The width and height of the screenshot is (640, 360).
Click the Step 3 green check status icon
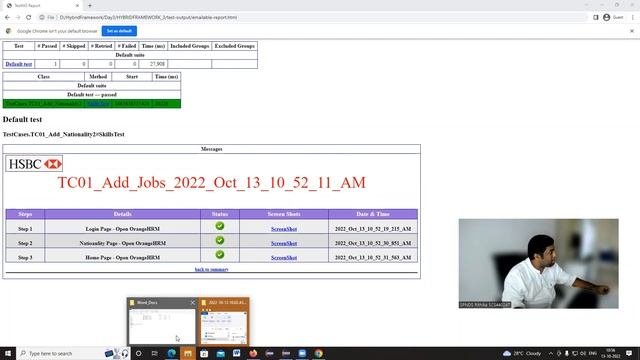click(220, 254)
